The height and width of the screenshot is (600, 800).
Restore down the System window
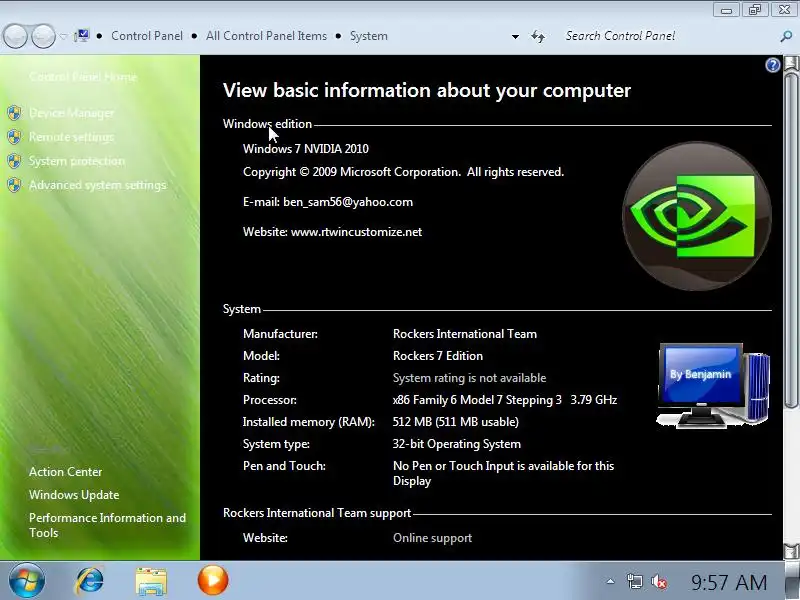coord(755,10)
